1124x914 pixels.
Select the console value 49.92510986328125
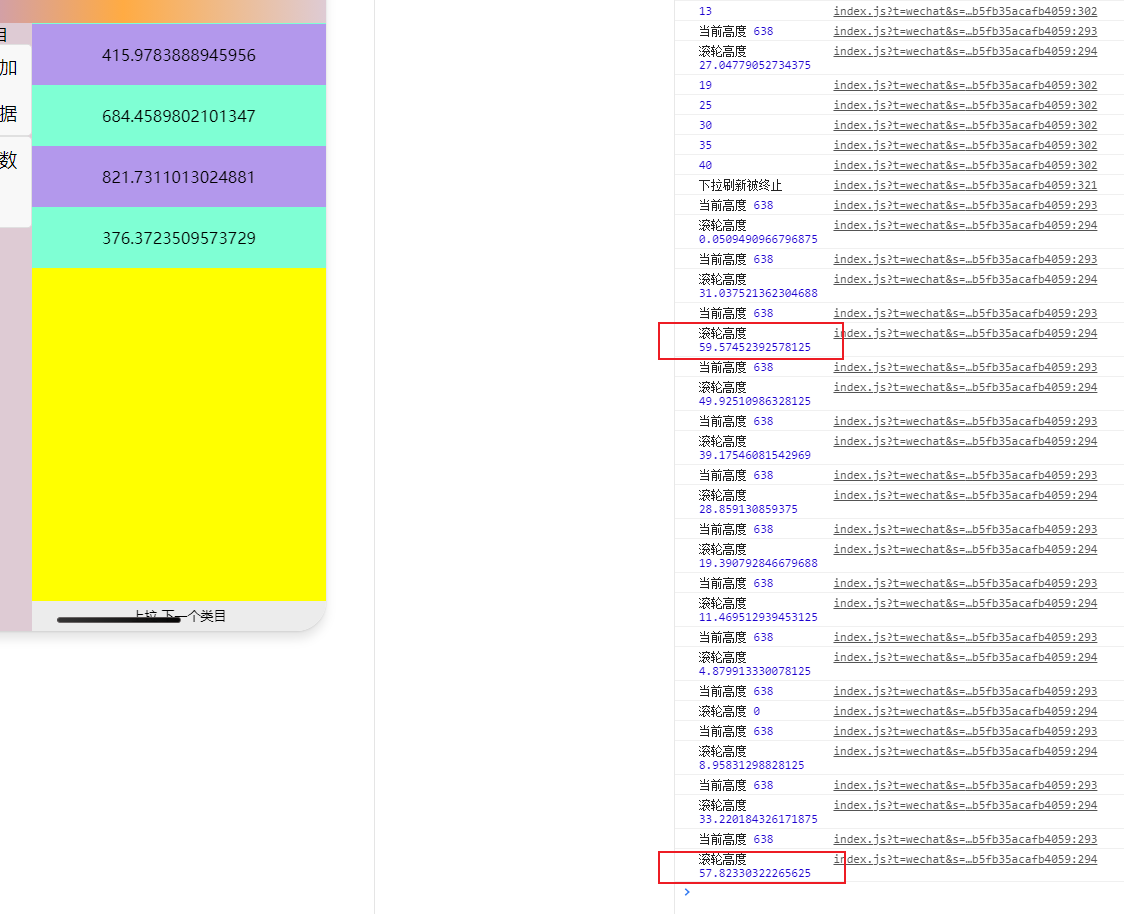755,401
